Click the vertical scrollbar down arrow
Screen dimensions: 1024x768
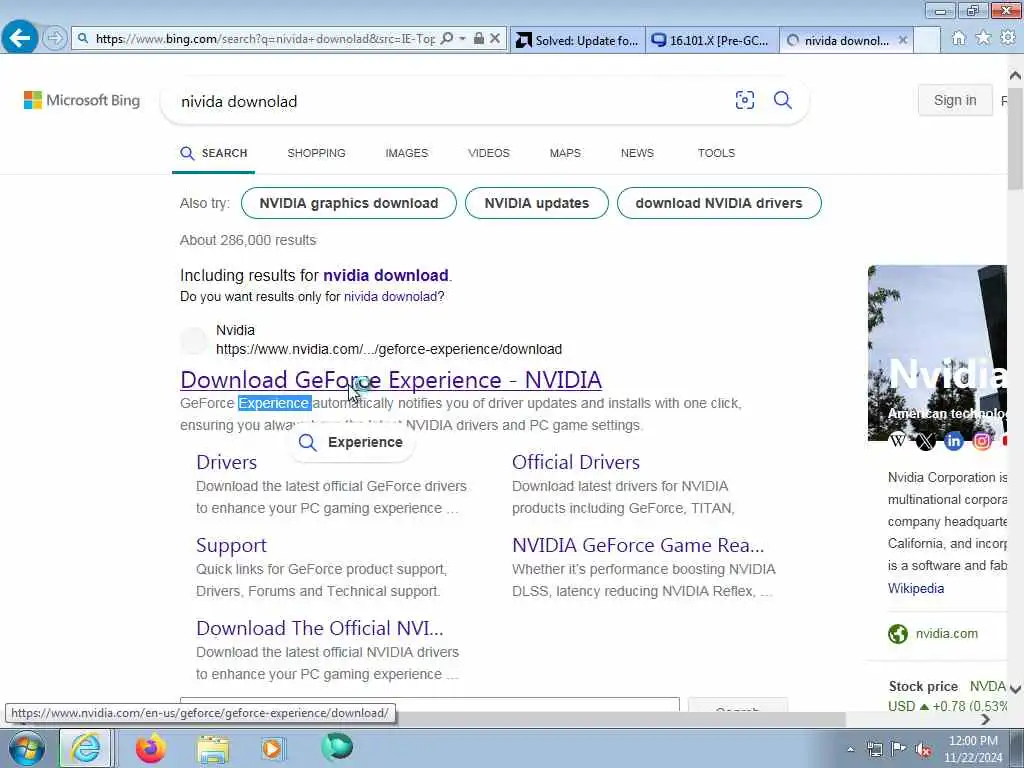(x=1016, y=688)
